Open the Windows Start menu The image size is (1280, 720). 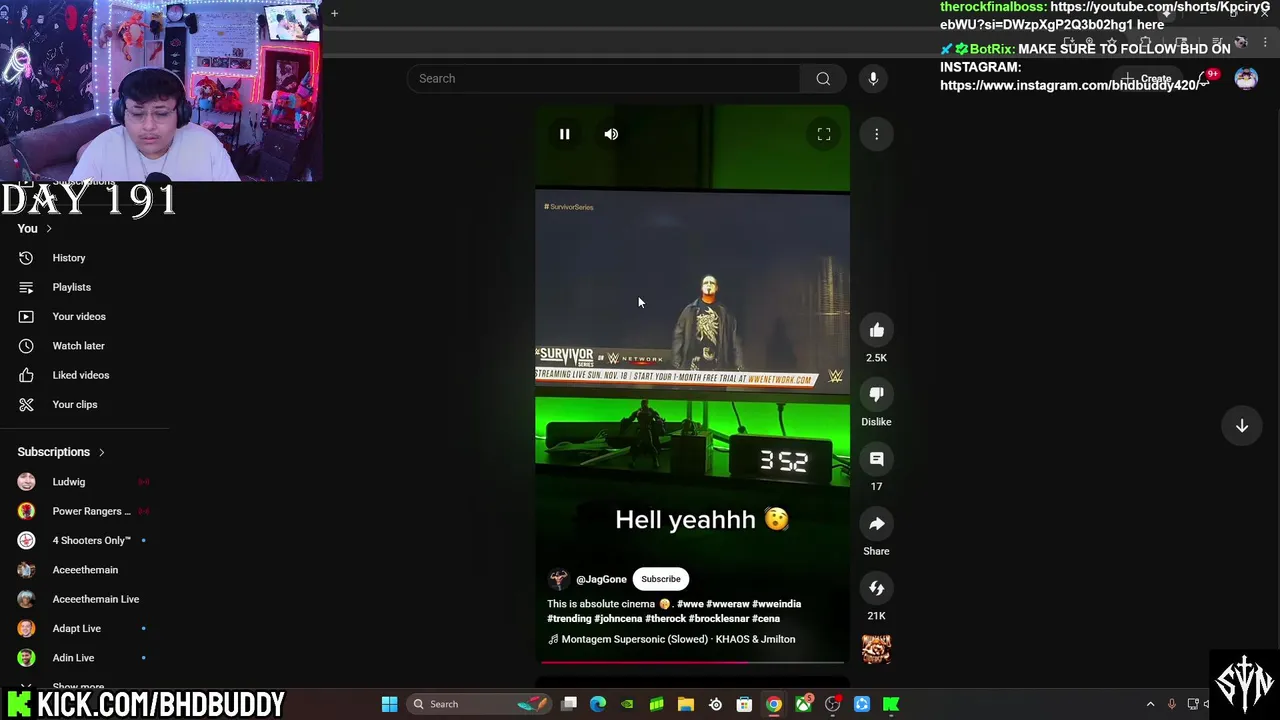(389, 704)
